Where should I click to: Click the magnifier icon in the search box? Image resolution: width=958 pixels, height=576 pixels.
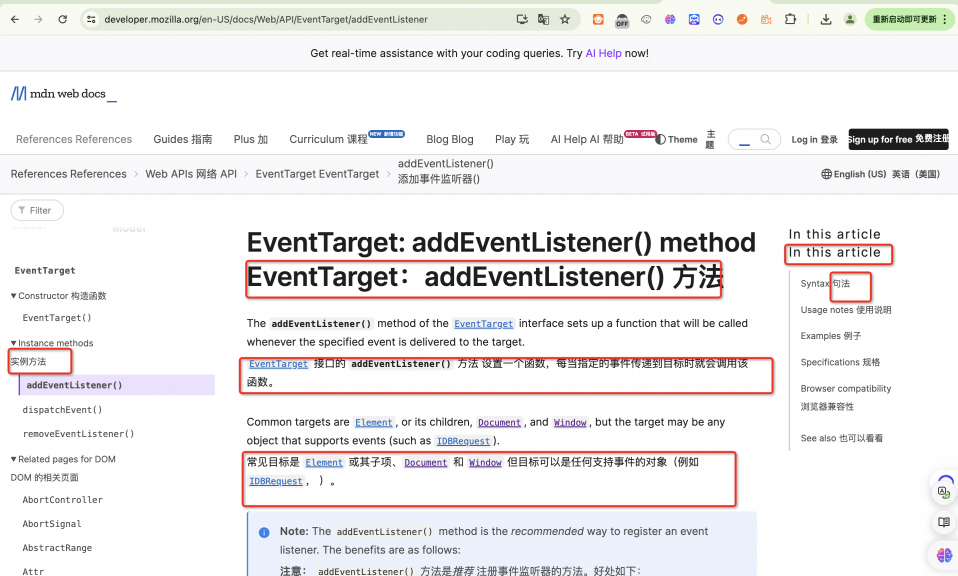(x=766, y=139)
